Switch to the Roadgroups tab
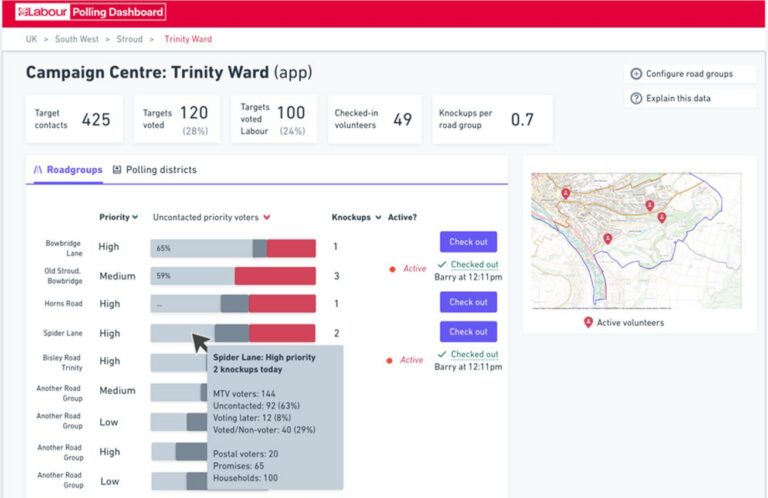The height and width of the screenshot is (498, 768). [68, 170]
